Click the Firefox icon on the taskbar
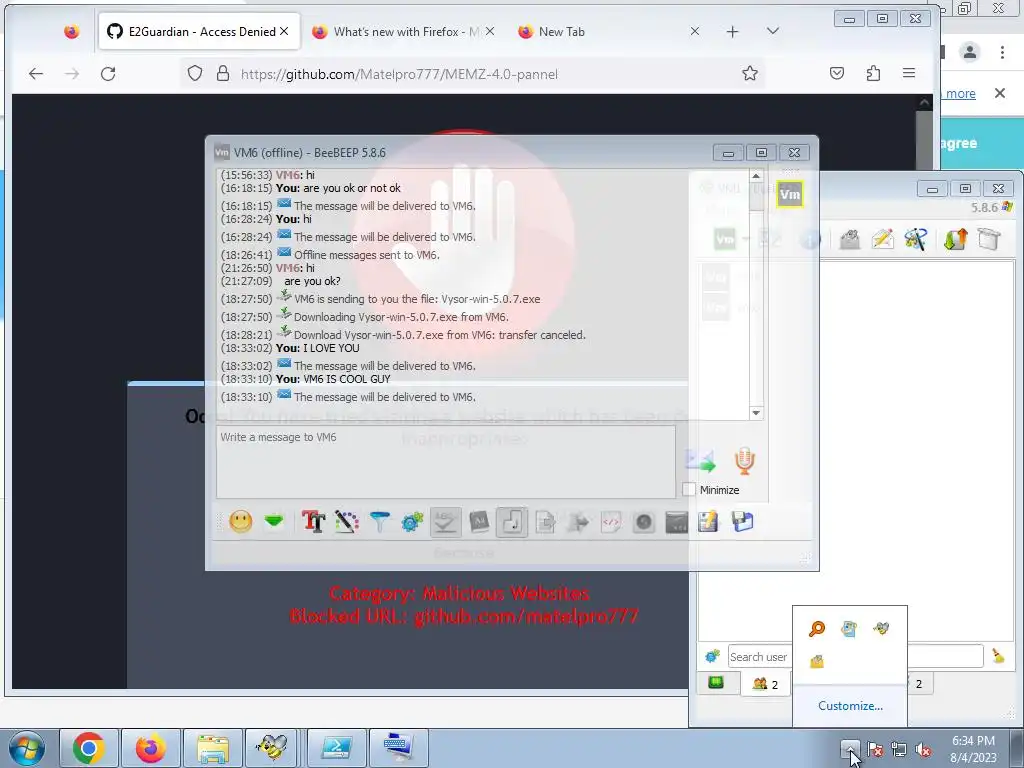Image resolution: width=1024 pixels, height=768 pixels. pyautogui.click(x=151, y=748)
